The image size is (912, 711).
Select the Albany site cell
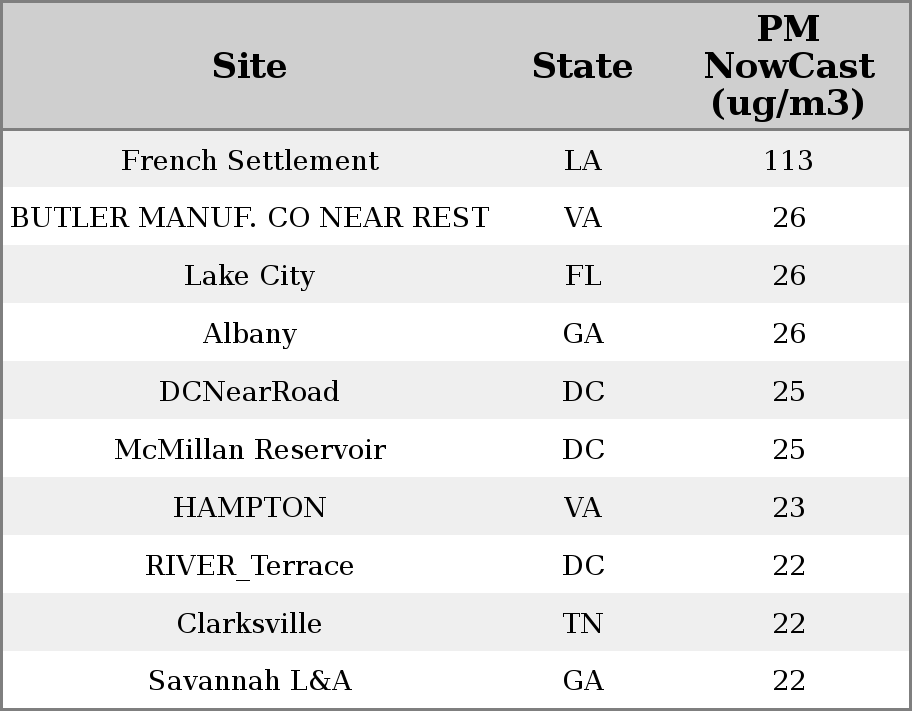tap(250, 334)
